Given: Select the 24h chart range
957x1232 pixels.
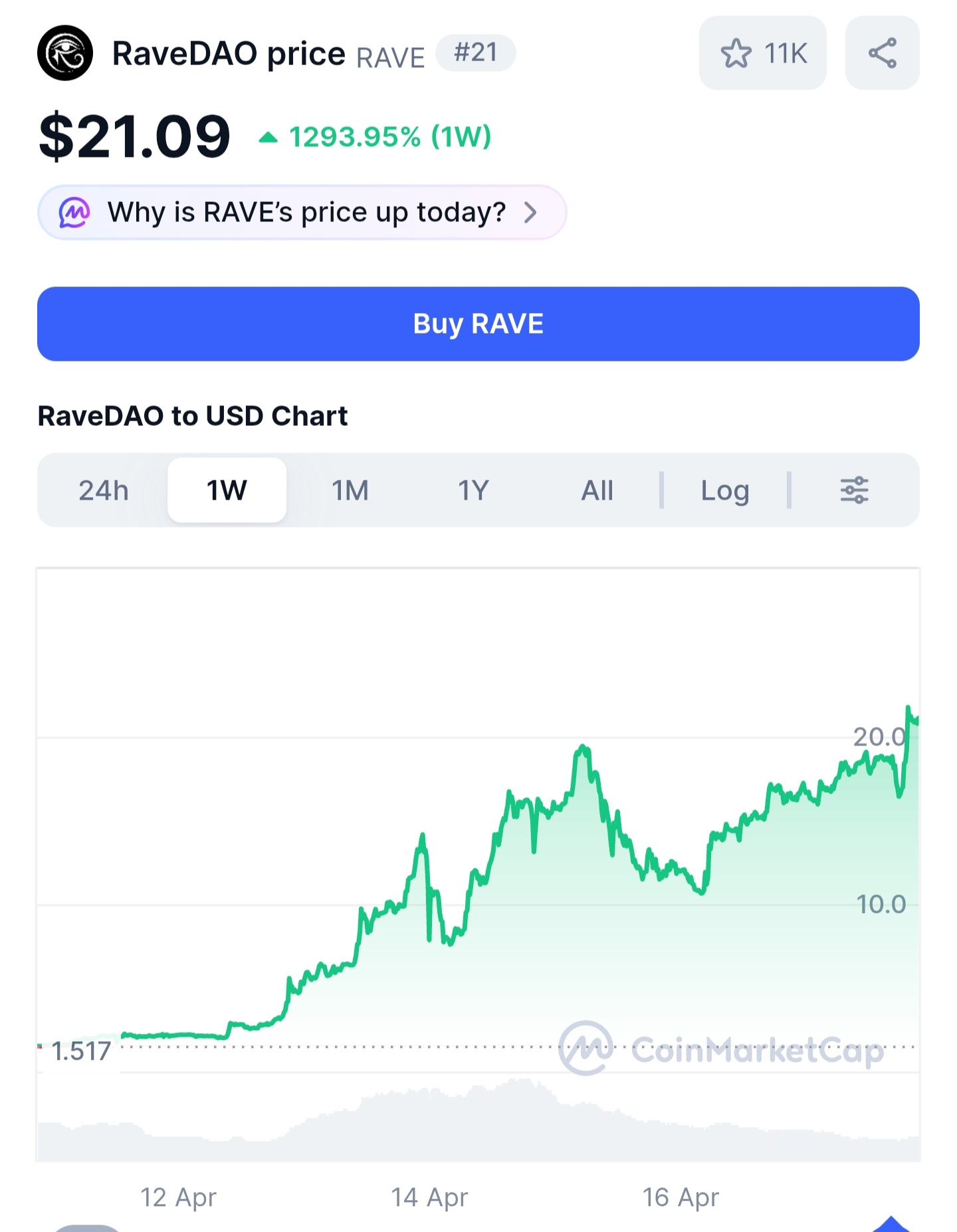Looking at the screenshot, I should [x=104, y=490].
